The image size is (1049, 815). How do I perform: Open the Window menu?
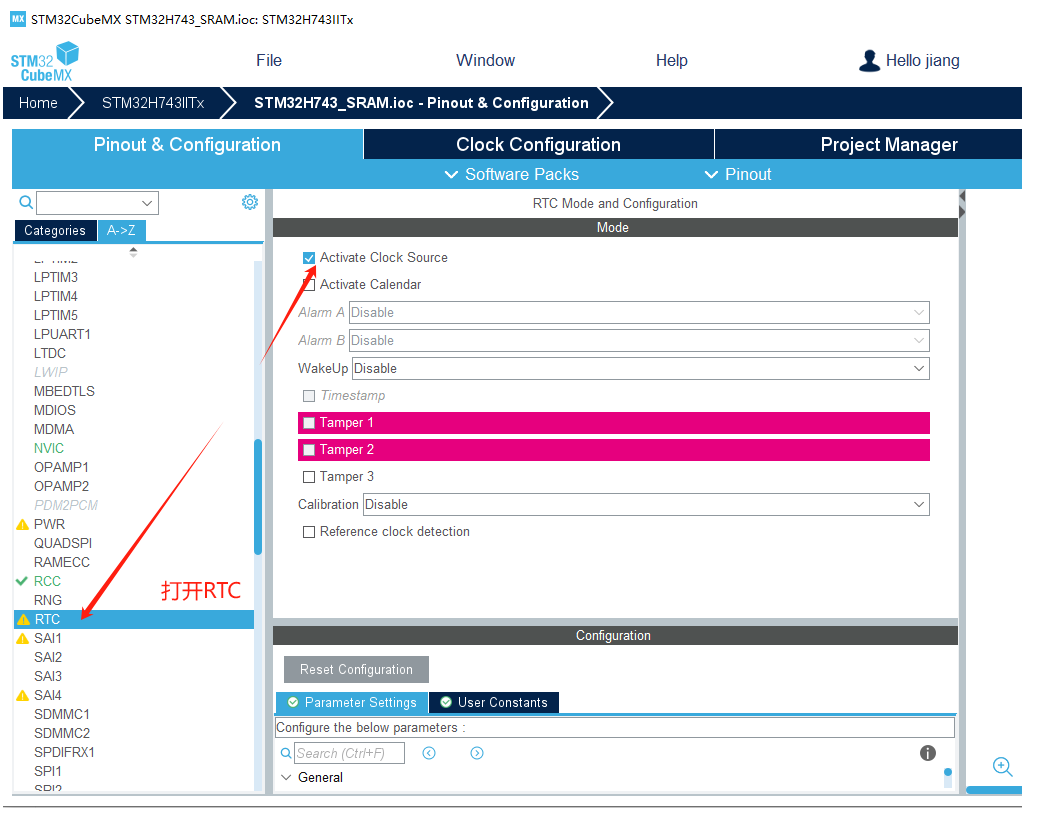(x=486, y=60)
